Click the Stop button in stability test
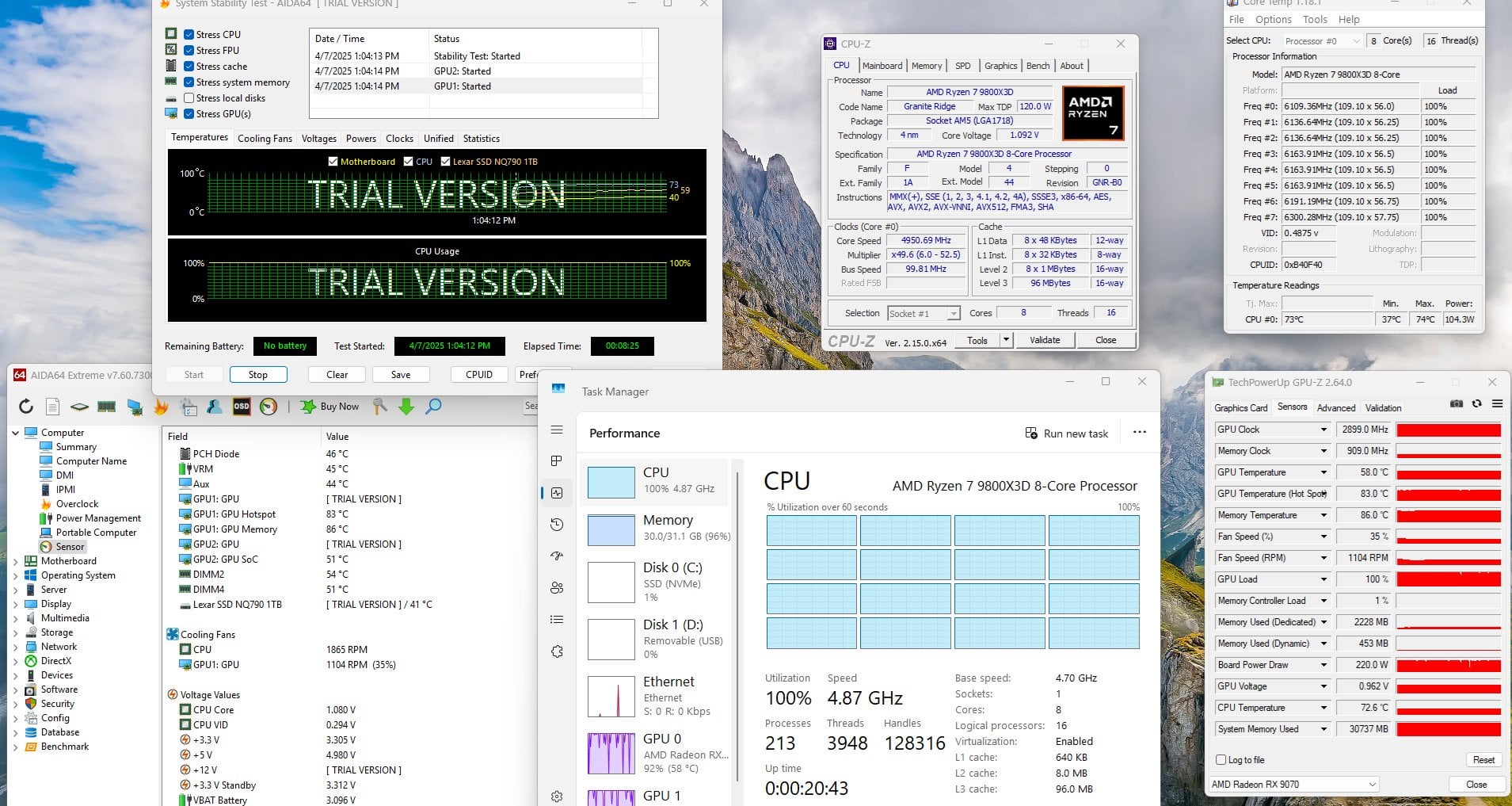Screen dimensions: 1512x806 coord(258,375)
